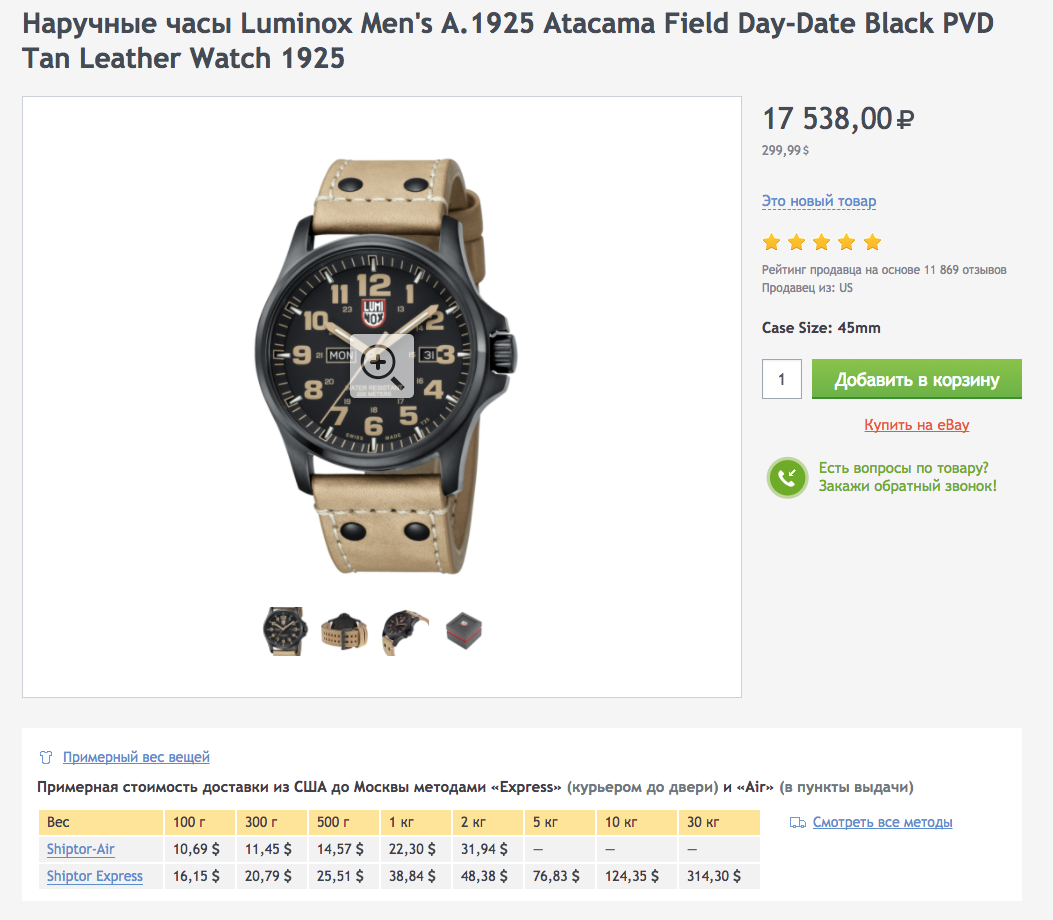This screenshot has width=1053, height=920.
Task: Click the Shiptor Express shipping method link
Action: [x=95, y=876]
